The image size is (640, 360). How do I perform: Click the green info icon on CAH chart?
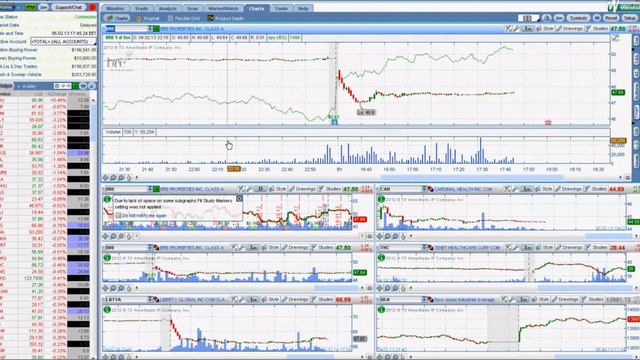(x=381, y=199)
